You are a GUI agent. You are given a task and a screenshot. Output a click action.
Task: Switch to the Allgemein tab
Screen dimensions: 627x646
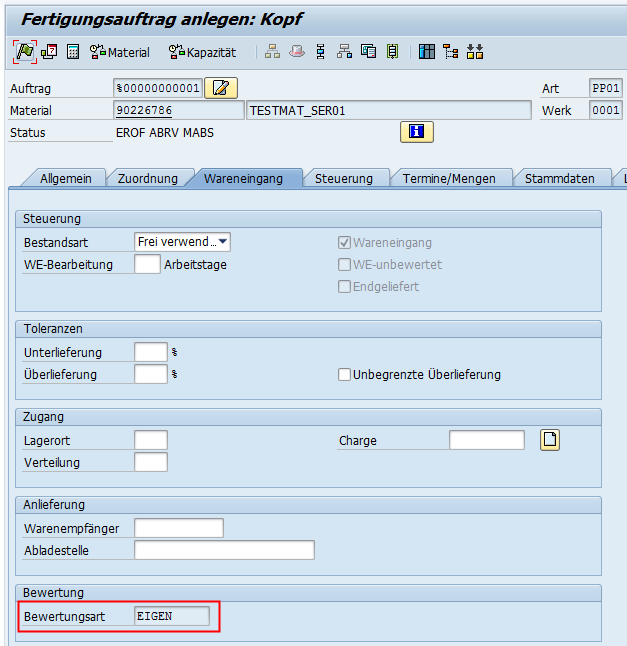tap(66, 178)
